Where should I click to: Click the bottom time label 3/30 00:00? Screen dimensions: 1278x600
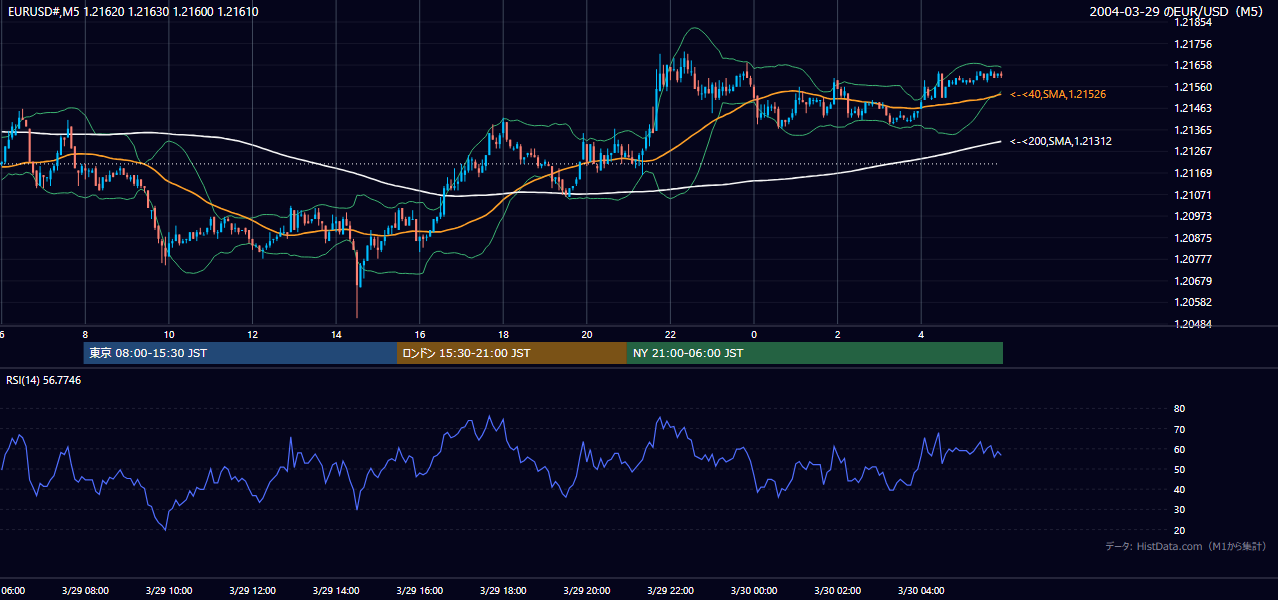[753, 591]
